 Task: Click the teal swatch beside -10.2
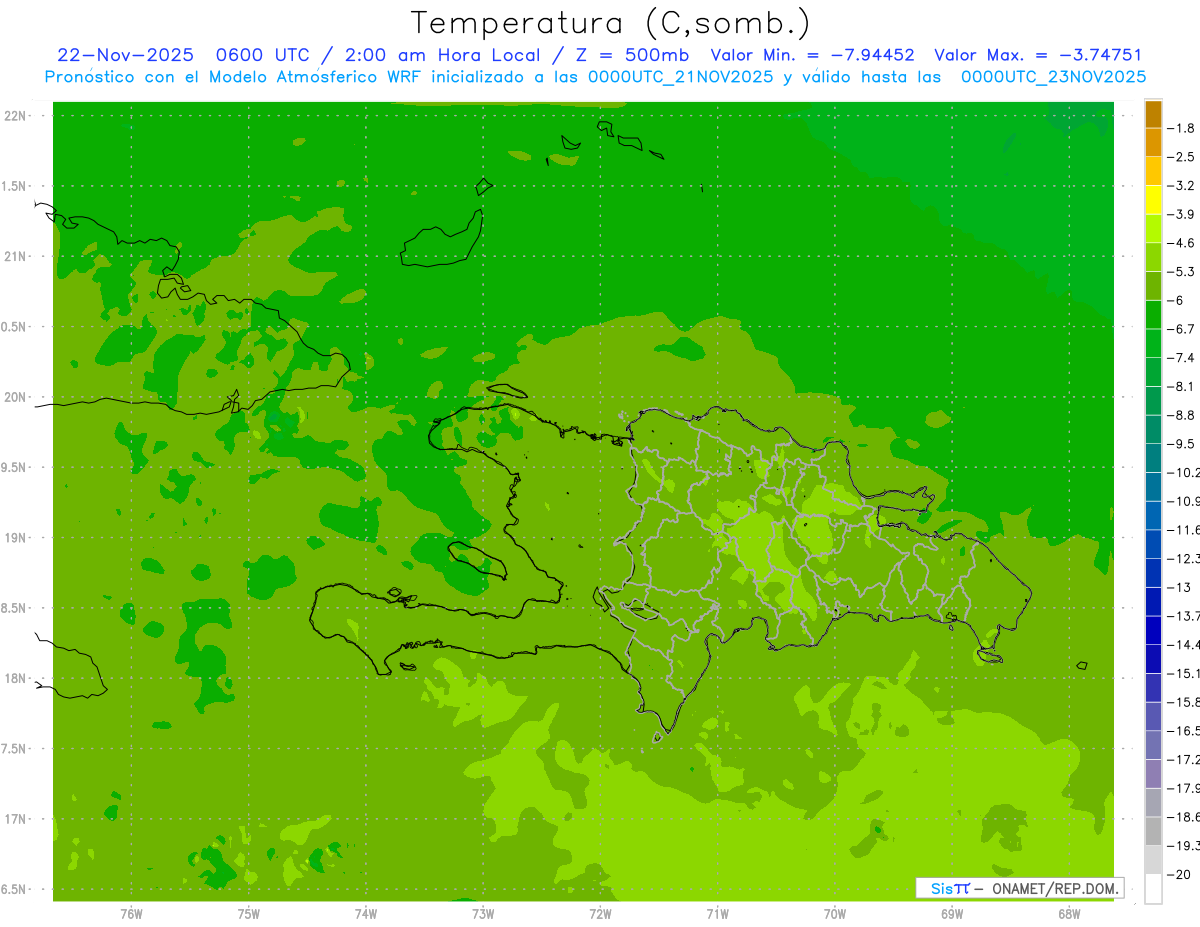pyautogui.click(x=1153, y=458)
